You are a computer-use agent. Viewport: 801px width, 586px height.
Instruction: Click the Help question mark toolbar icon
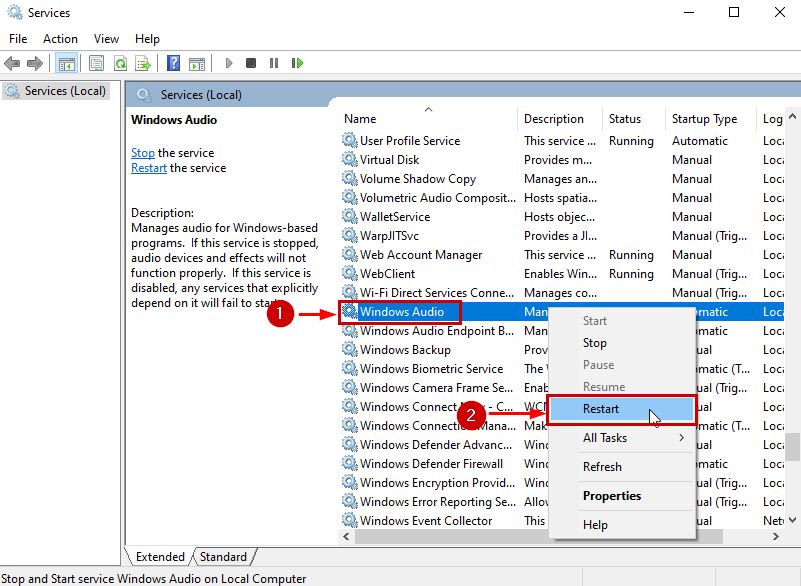tap(174, 63)
